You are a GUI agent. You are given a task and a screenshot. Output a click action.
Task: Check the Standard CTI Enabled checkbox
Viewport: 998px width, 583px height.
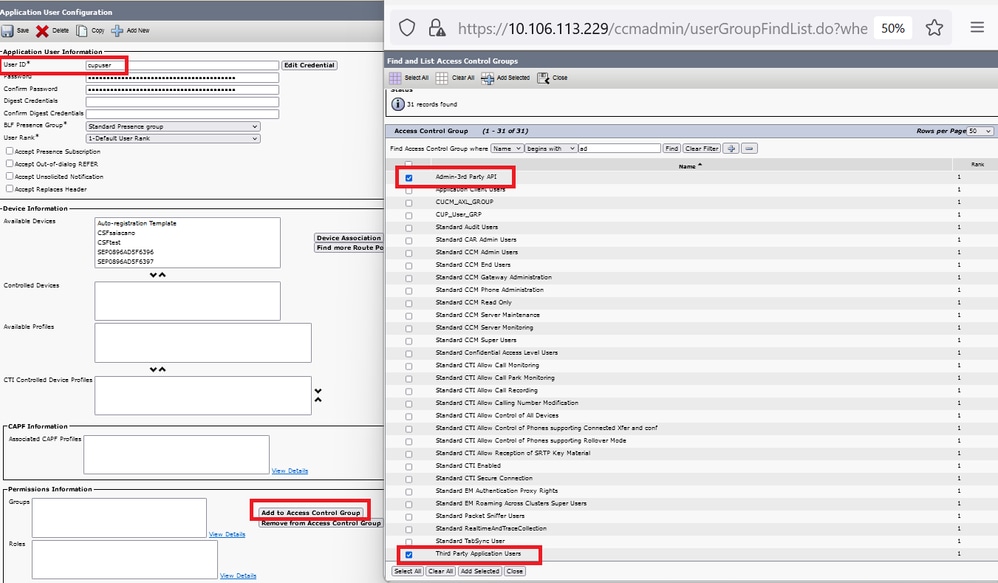409,467
